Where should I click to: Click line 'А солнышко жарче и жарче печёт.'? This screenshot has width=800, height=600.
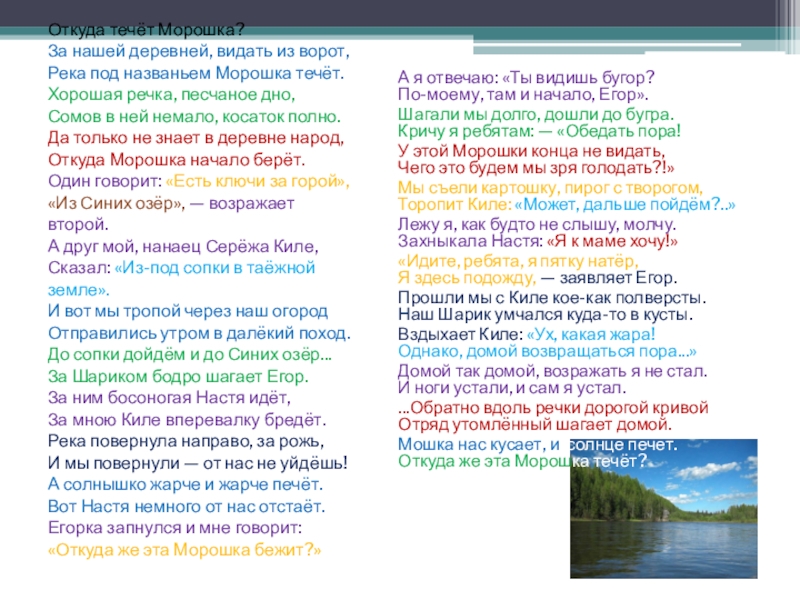[x=186, y=485]
